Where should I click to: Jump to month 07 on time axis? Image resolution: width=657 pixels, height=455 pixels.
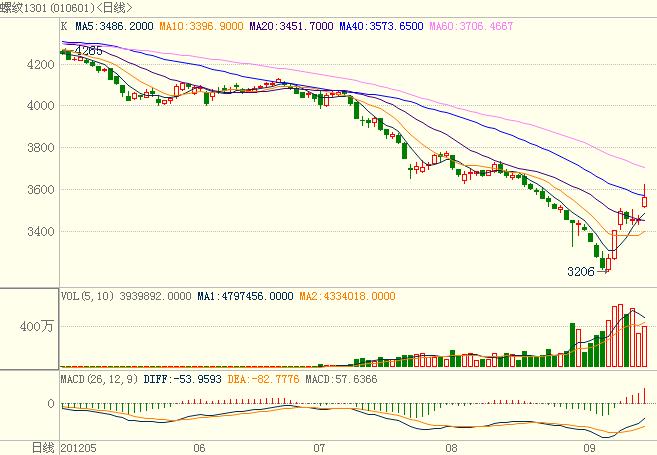pos(320,447)
